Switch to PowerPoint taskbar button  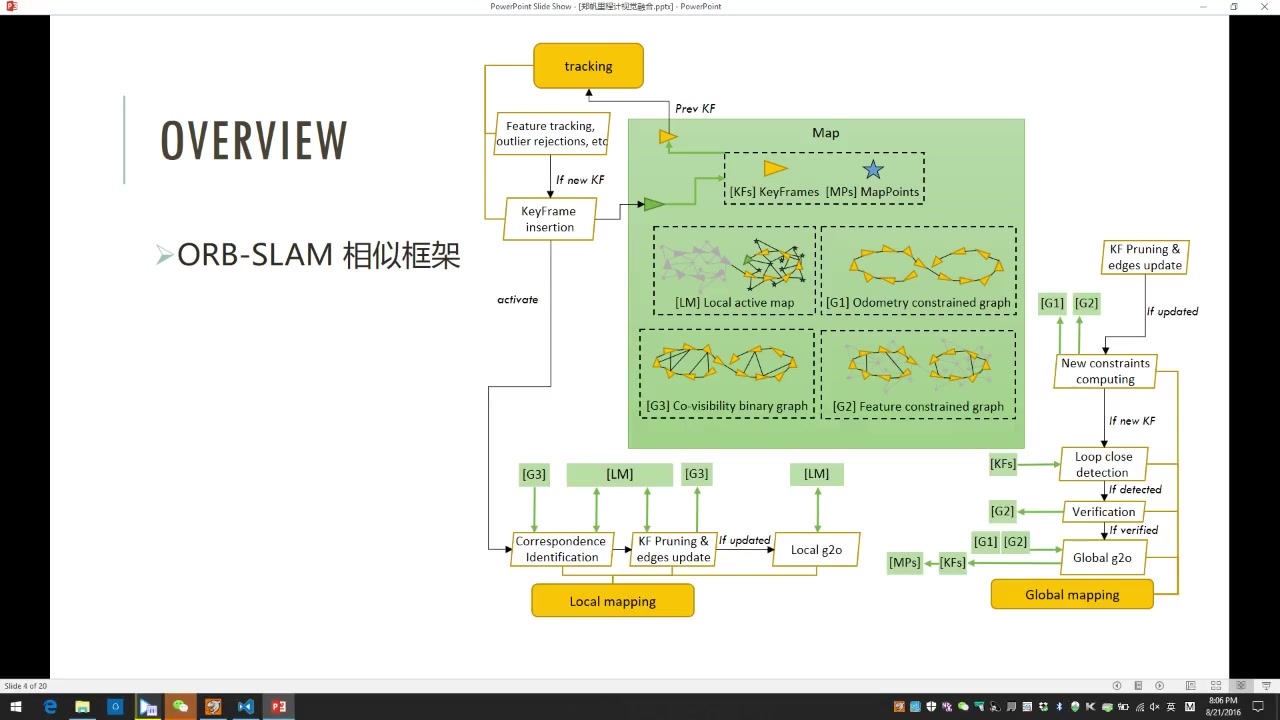click(279, 707)
